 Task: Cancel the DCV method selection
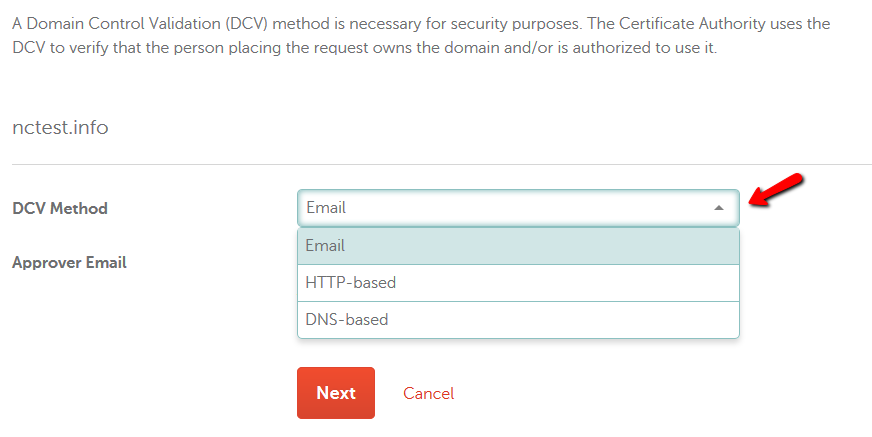coord(428,393)
